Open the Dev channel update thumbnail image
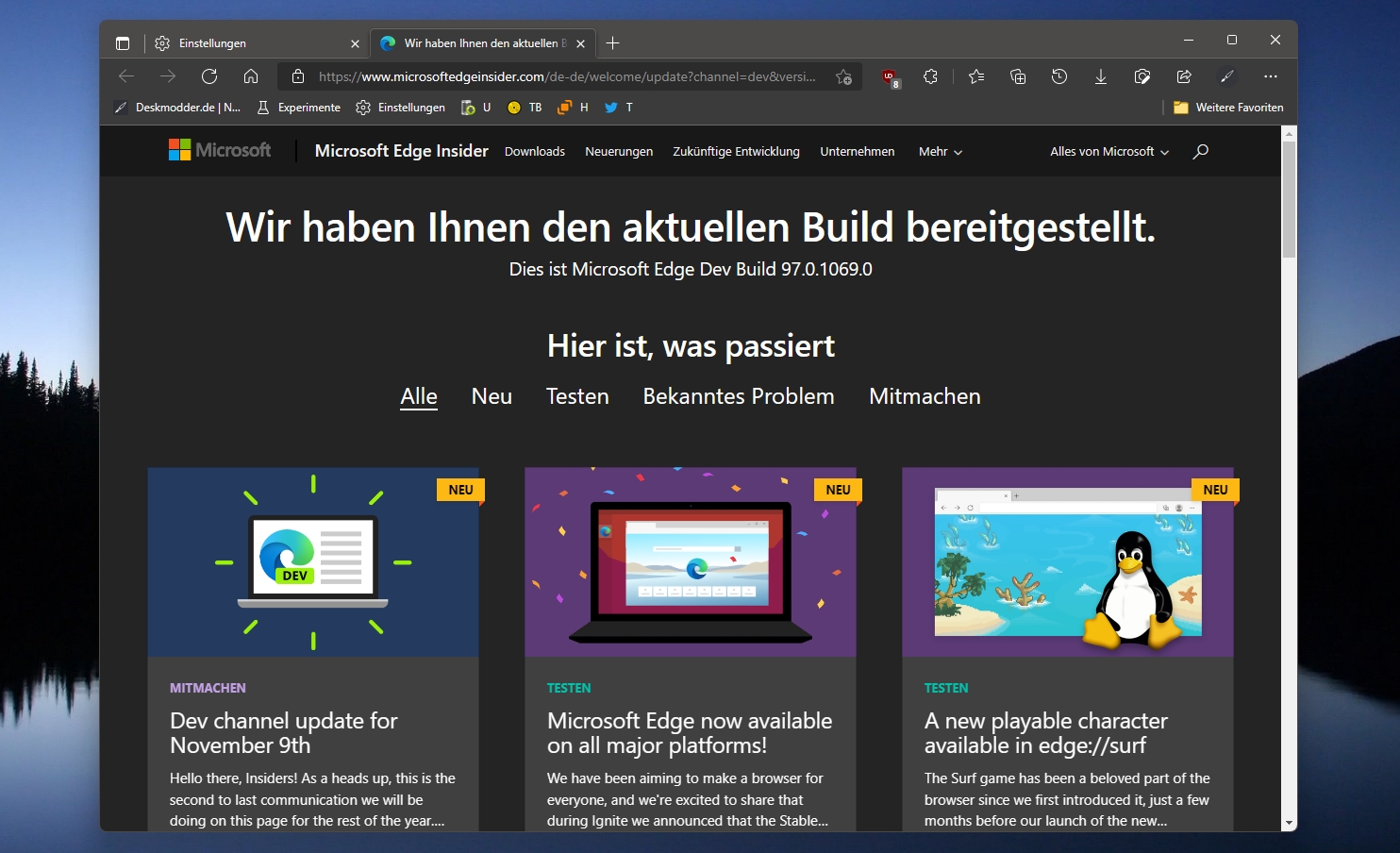Screen dimensions: 1400x853 [313, 562]
